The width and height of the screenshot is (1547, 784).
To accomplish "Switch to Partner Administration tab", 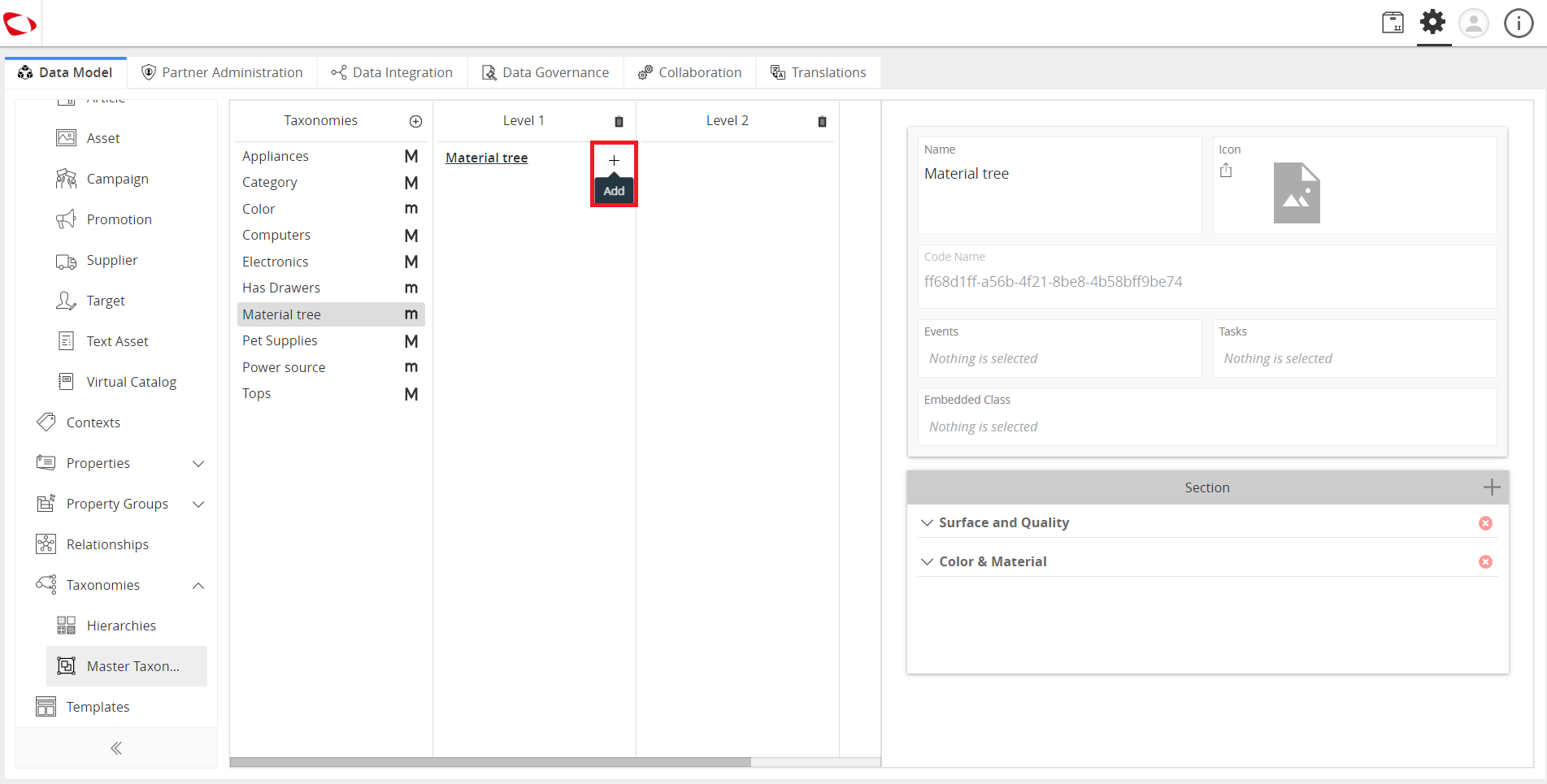I will click(x=222, y=72).
